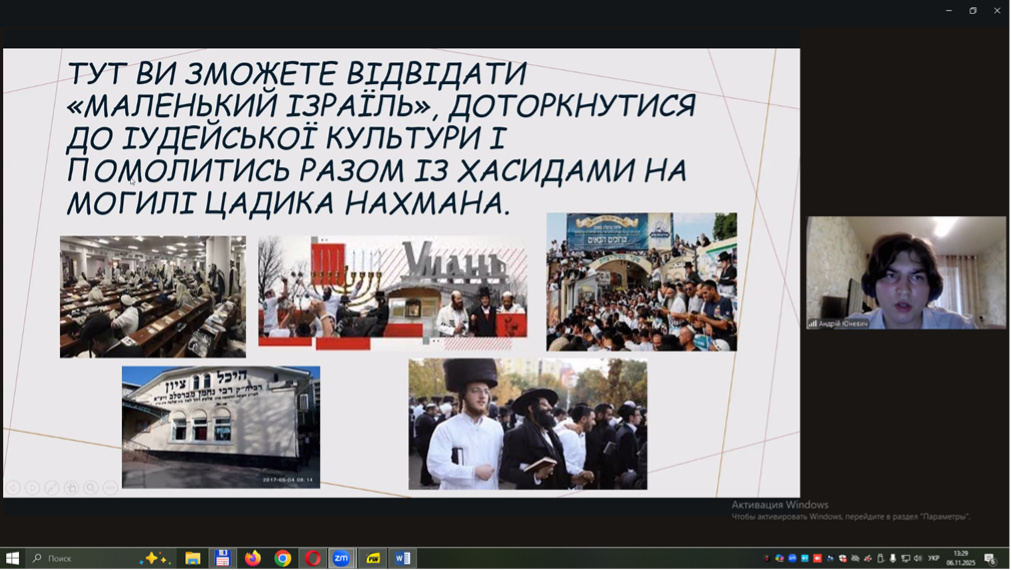Advance to next slide using slideshow arrow

[x=32, y=488]
